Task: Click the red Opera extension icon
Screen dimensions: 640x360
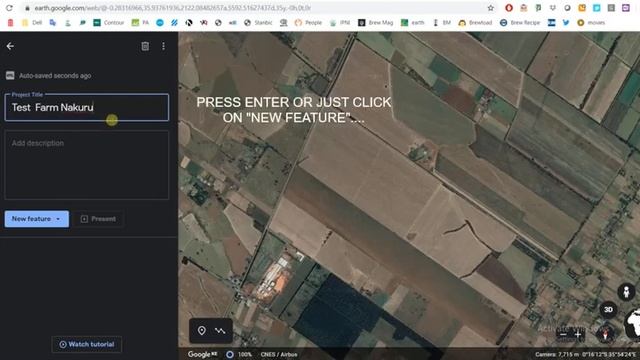Action: (x=509, y=8)
